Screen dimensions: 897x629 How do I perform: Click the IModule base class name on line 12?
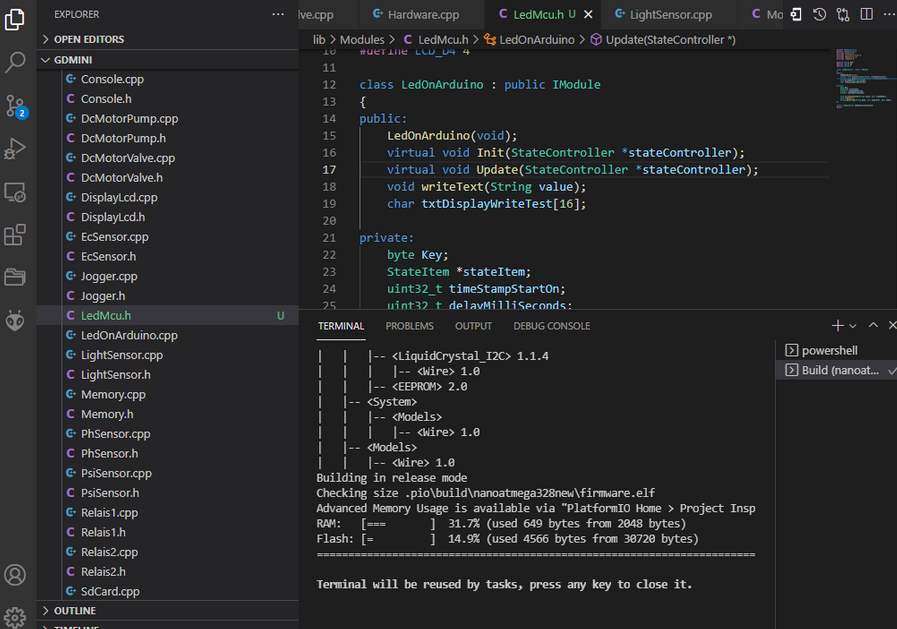[576, 85]
